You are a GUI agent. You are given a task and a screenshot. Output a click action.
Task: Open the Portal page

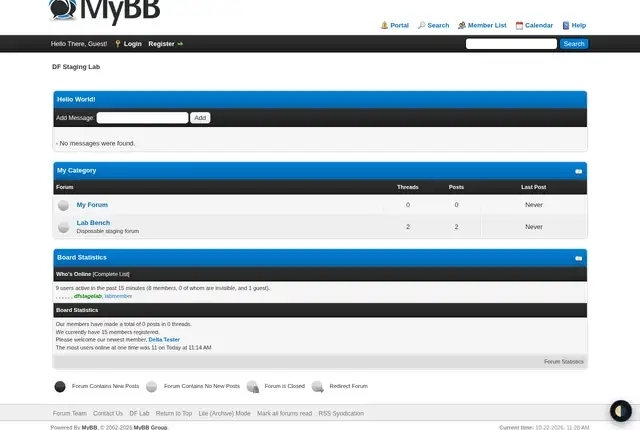(x=399, y=25)
